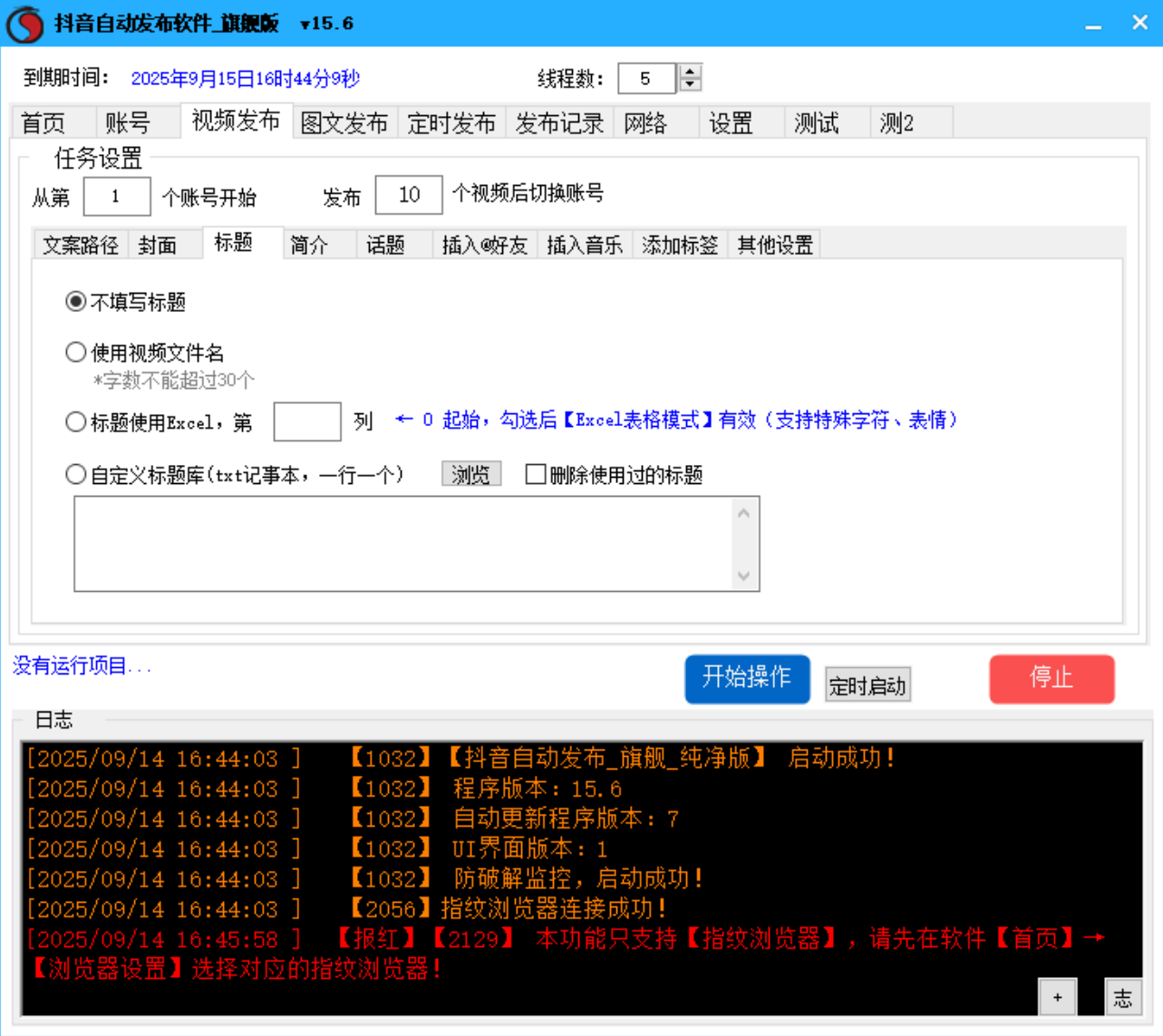Decrease 线程数 with the down arrow
The width and height of the screenshot is (1163, 1036).
688,85
